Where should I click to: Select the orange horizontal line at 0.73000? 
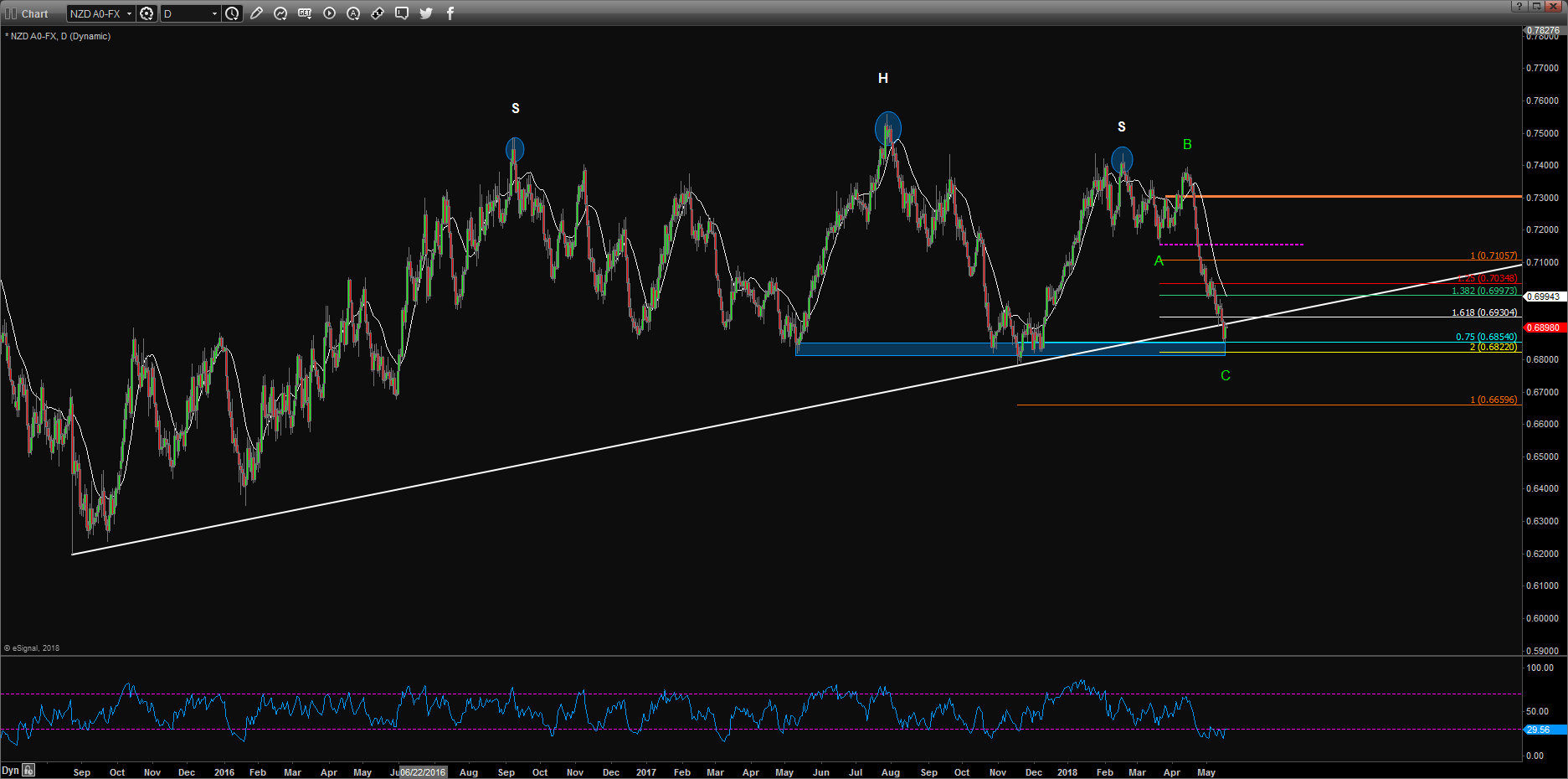pos(1344,196)
